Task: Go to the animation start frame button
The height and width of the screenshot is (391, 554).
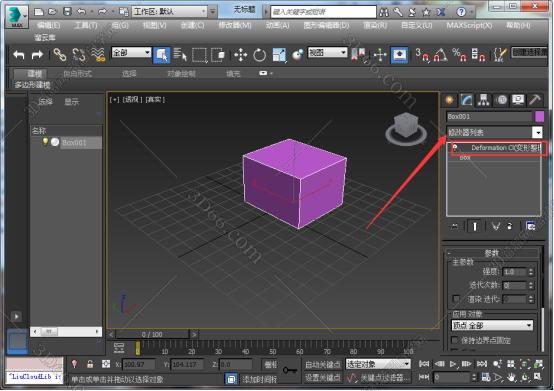Action: [x=424, y=364]
